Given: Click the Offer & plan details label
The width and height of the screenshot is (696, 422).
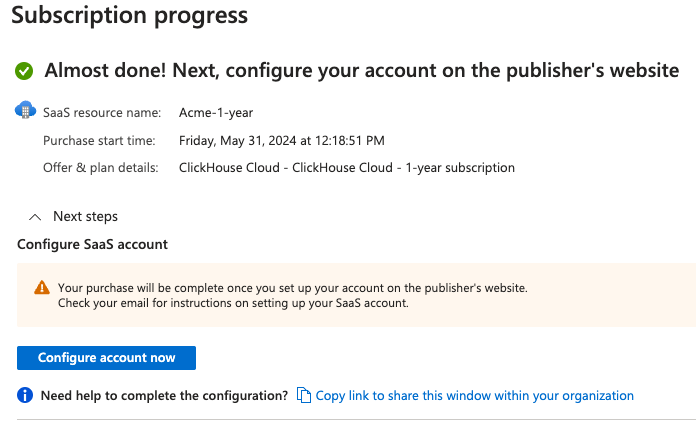Looking at the screenshot, I should [x=101, y=168].
